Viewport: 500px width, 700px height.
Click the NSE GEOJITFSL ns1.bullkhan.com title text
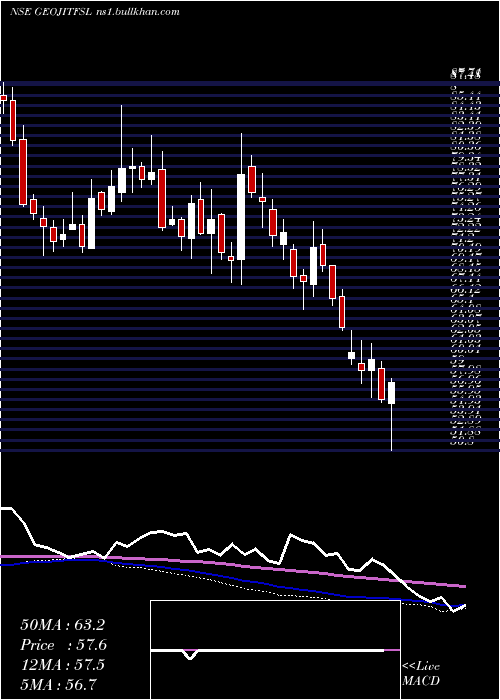pyautogui.click(x=95, y=12)
